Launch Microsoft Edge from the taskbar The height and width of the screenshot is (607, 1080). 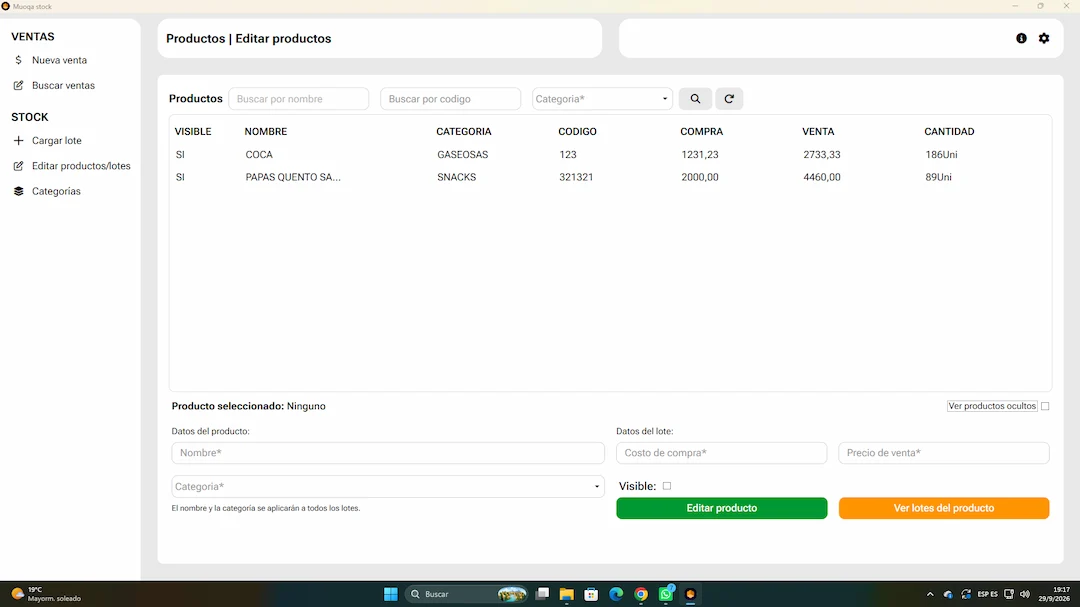(x=616, y=594)
